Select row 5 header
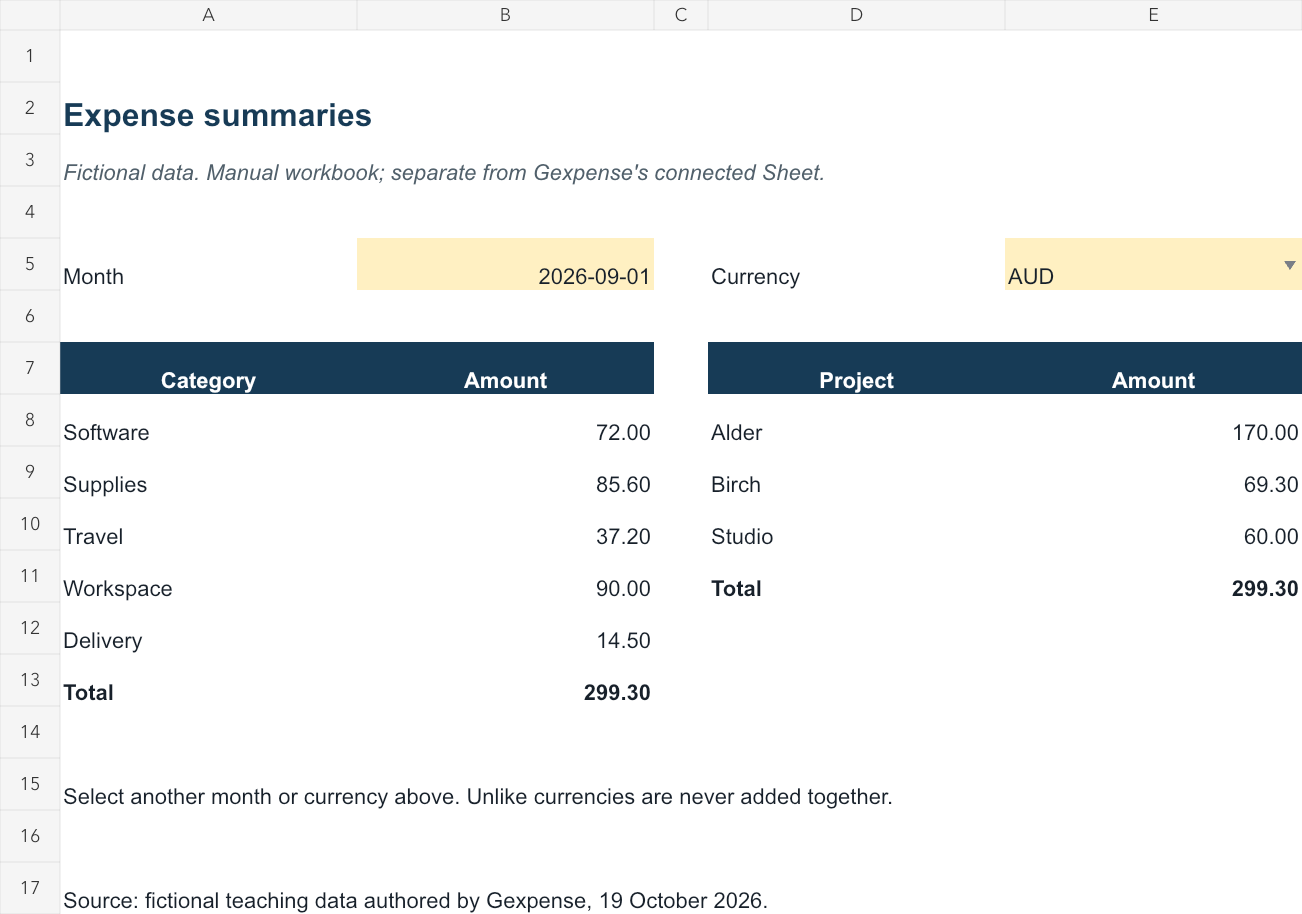Viewport: 1302px width, 914px height. 30,264
